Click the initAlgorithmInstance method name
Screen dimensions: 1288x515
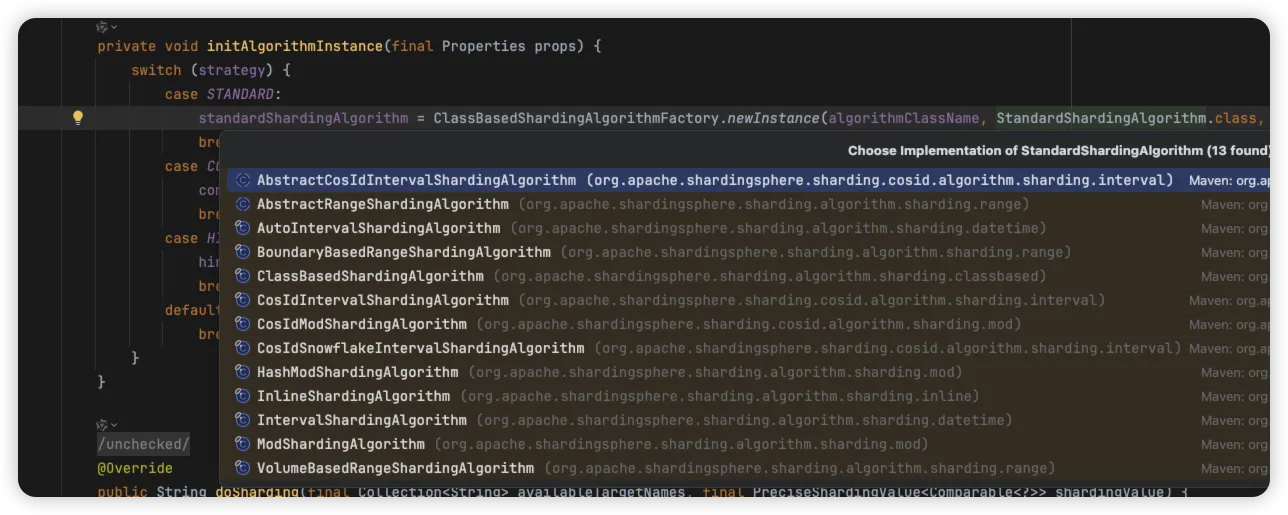294,46
